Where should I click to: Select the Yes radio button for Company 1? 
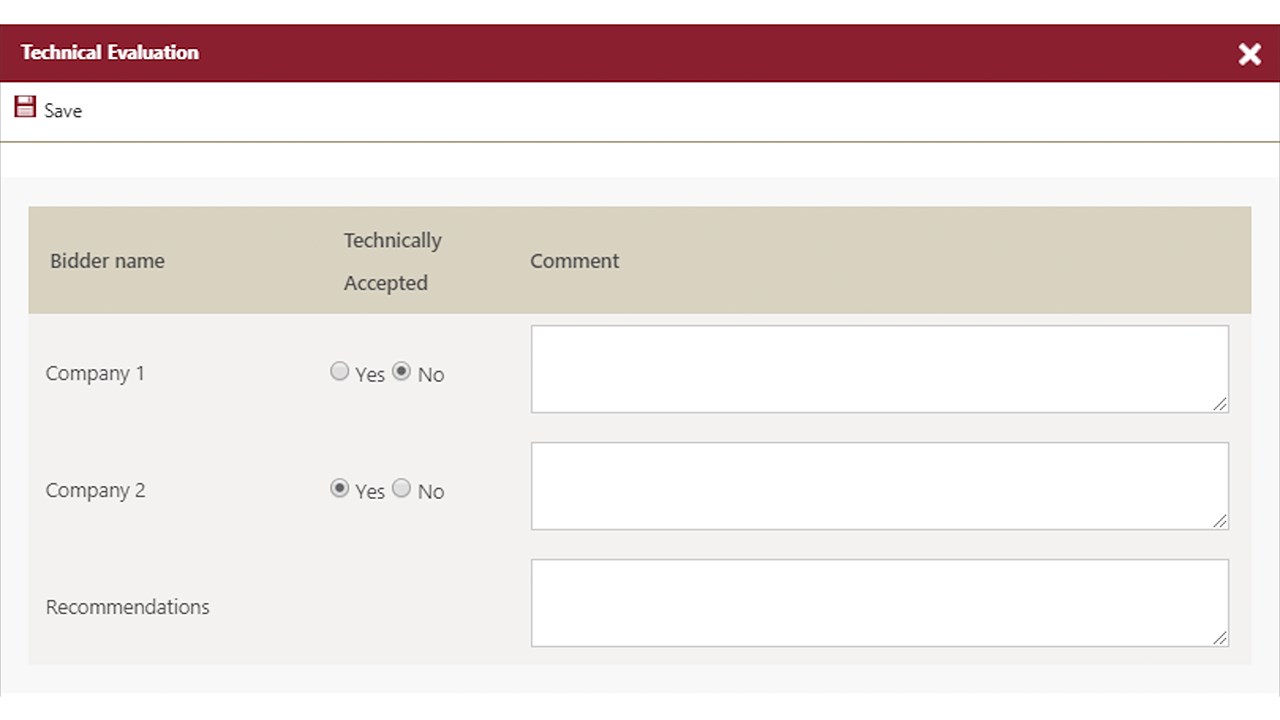pyautogui.click(x=340, y=372)
